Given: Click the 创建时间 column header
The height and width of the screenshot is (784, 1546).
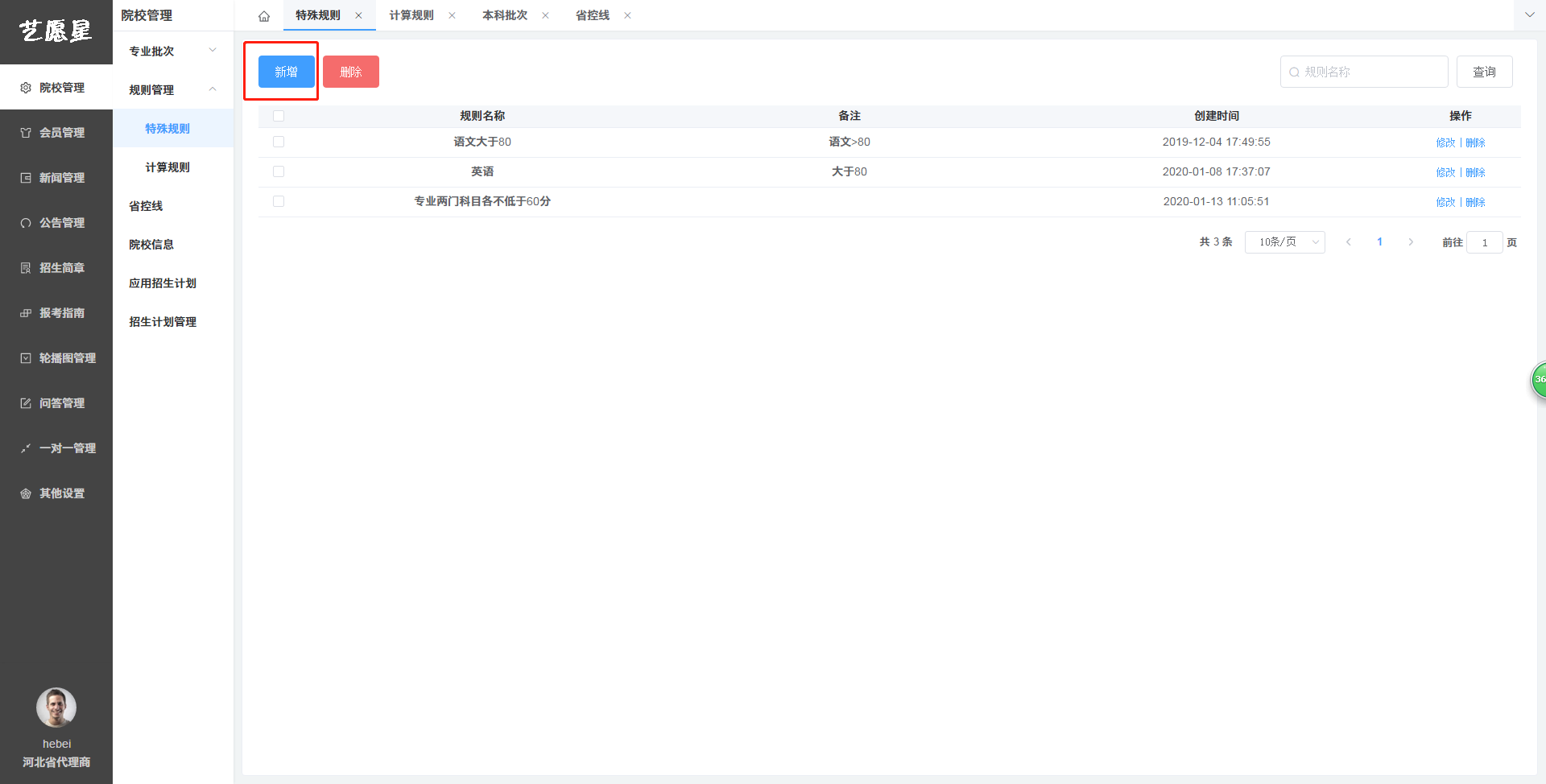Looking at the screenshot, I should pyautogui.click(x=1217, y=116).
